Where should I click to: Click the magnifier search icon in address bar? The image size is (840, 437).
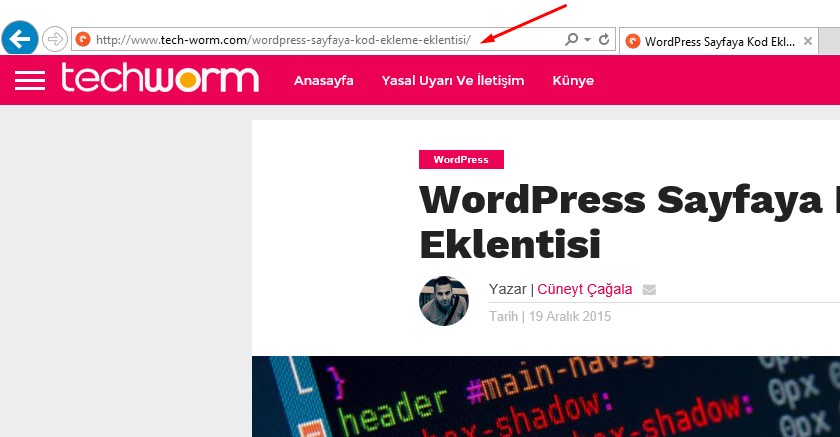[571, 40]
